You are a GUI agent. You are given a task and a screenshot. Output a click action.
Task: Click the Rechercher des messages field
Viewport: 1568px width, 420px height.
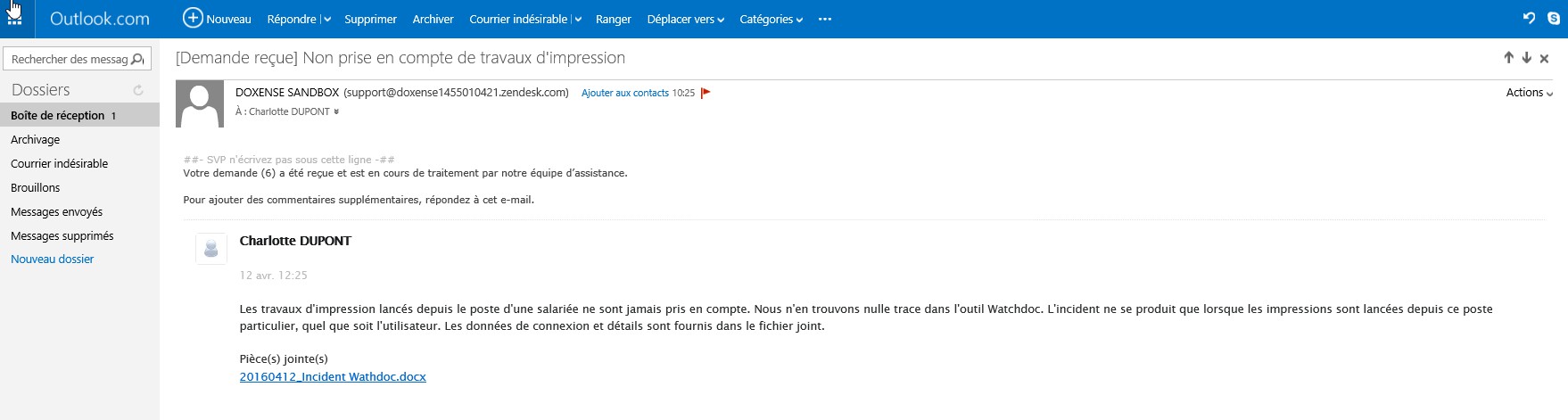69,60
